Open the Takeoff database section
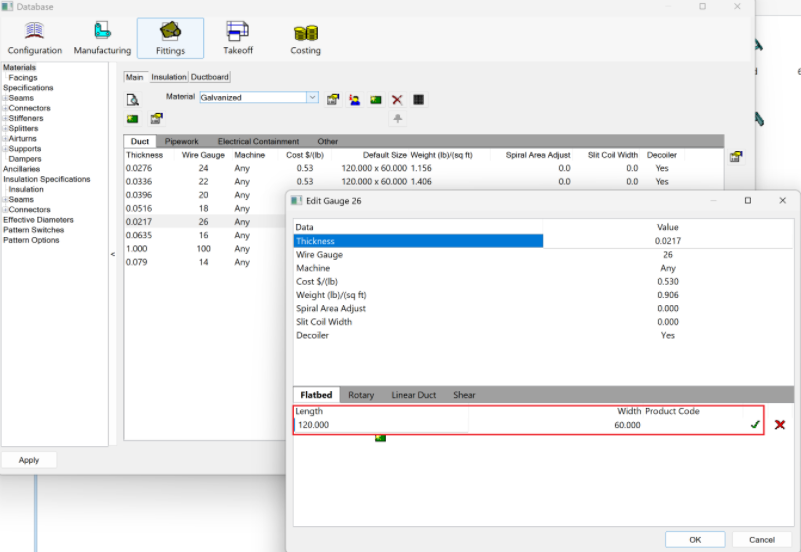 238,38
